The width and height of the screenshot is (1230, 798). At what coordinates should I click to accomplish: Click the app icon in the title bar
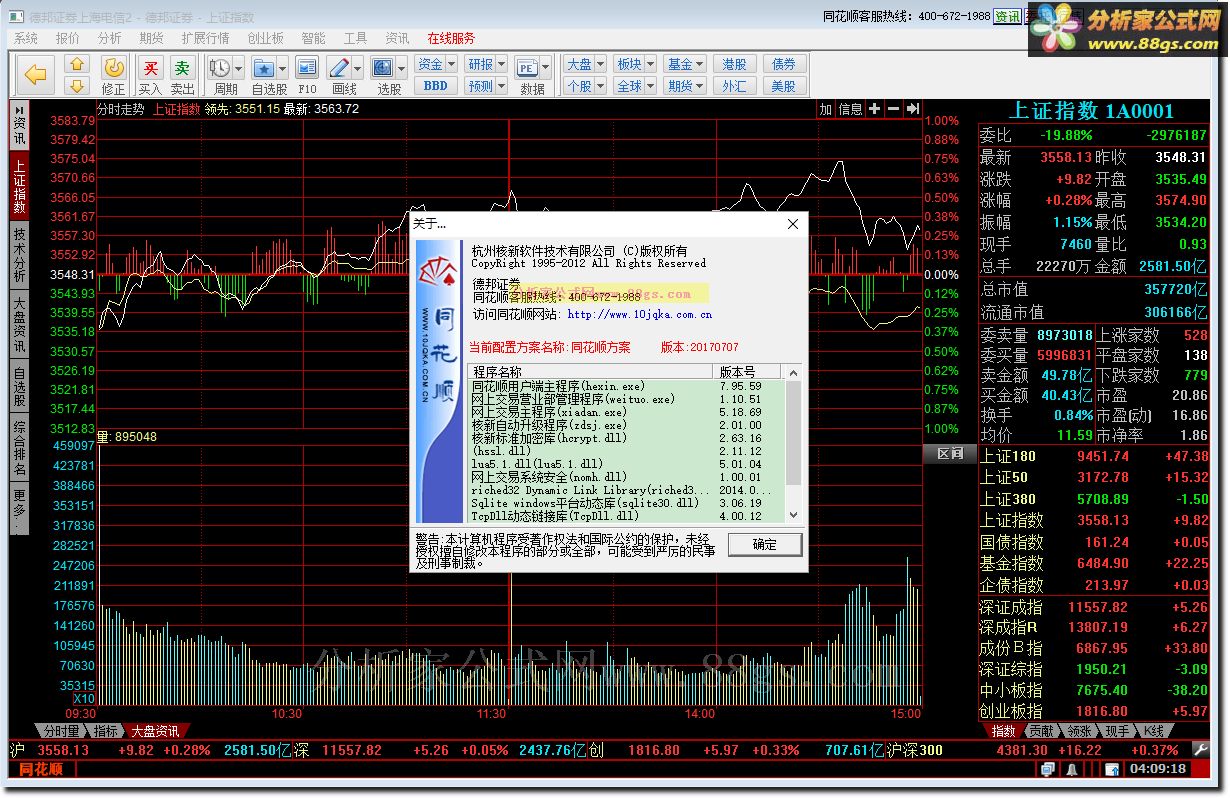point(16,17)
